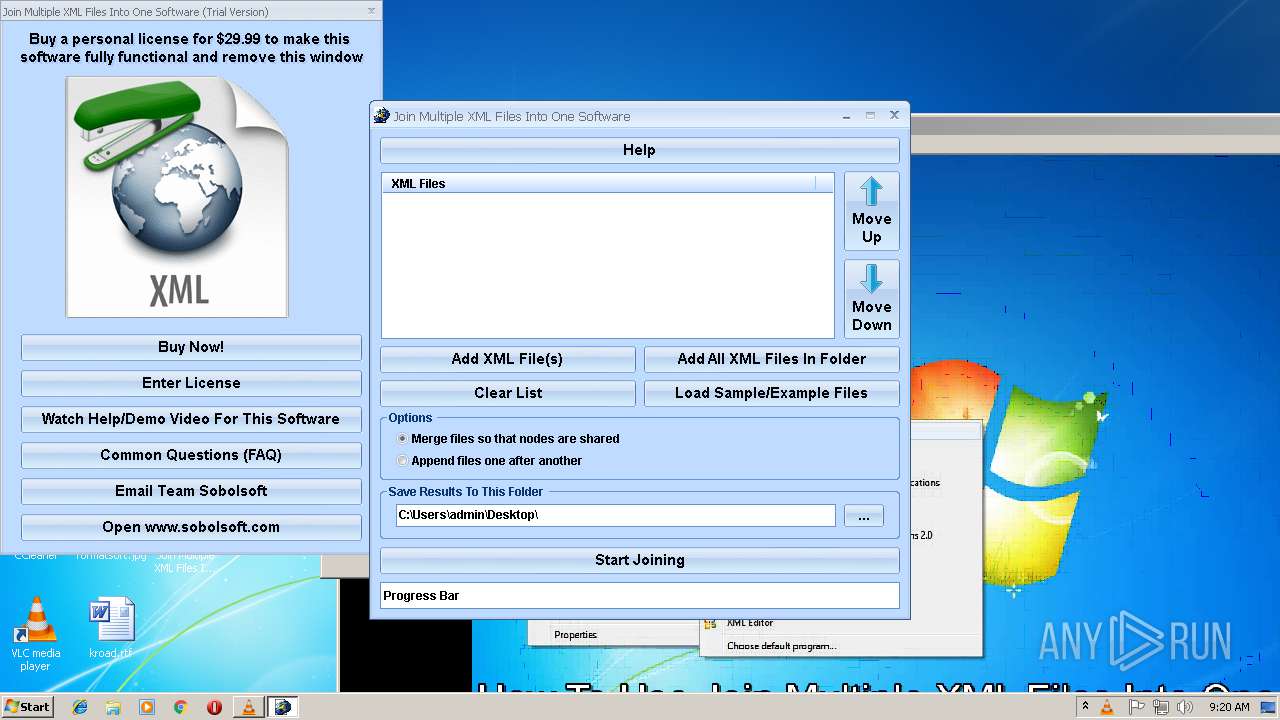Click Email Team Sobolsoft button
This screenshot has width=1280, height=720.
point(191,491)
